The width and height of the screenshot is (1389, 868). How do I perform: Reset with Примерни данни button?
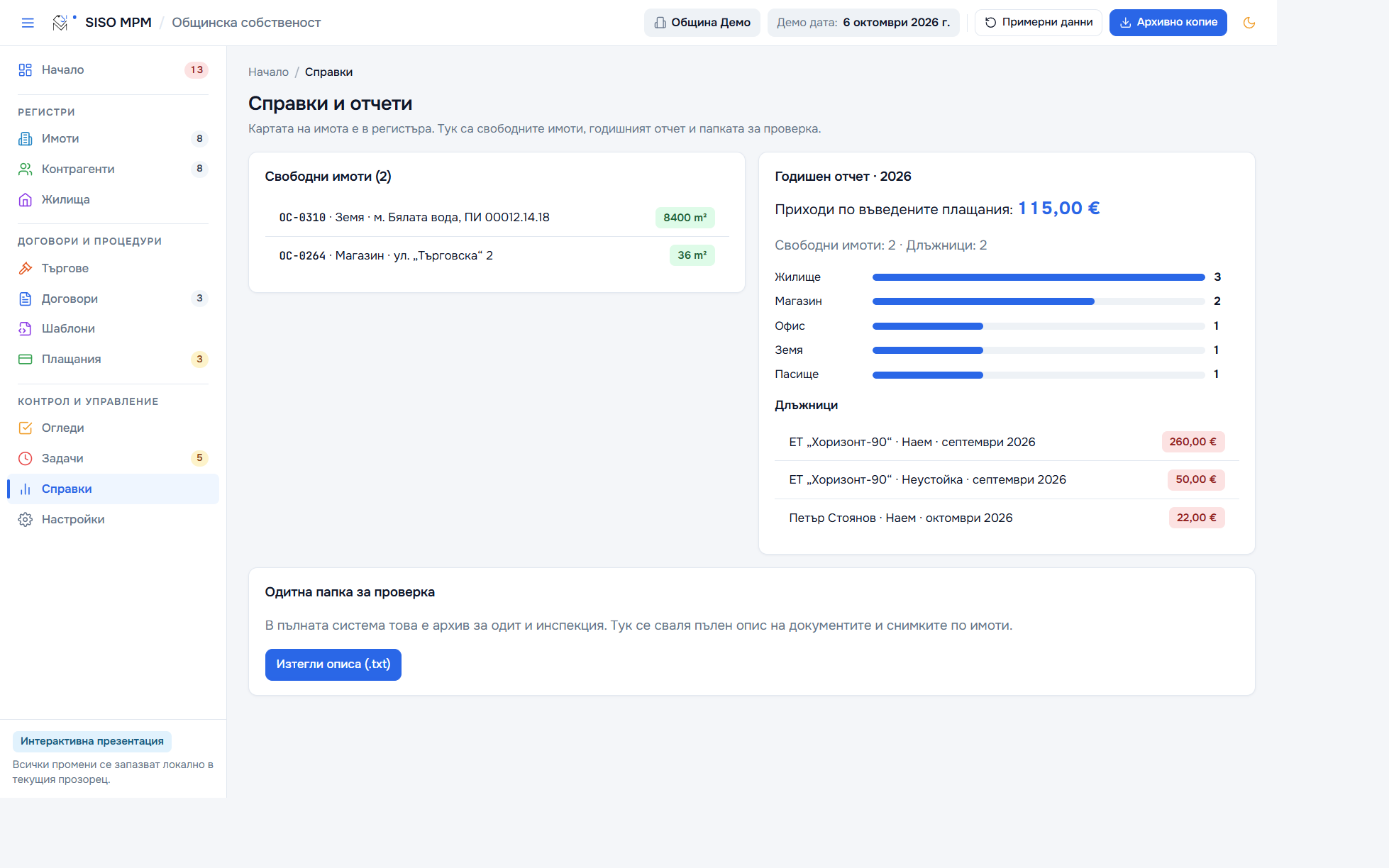point(1038,23)
